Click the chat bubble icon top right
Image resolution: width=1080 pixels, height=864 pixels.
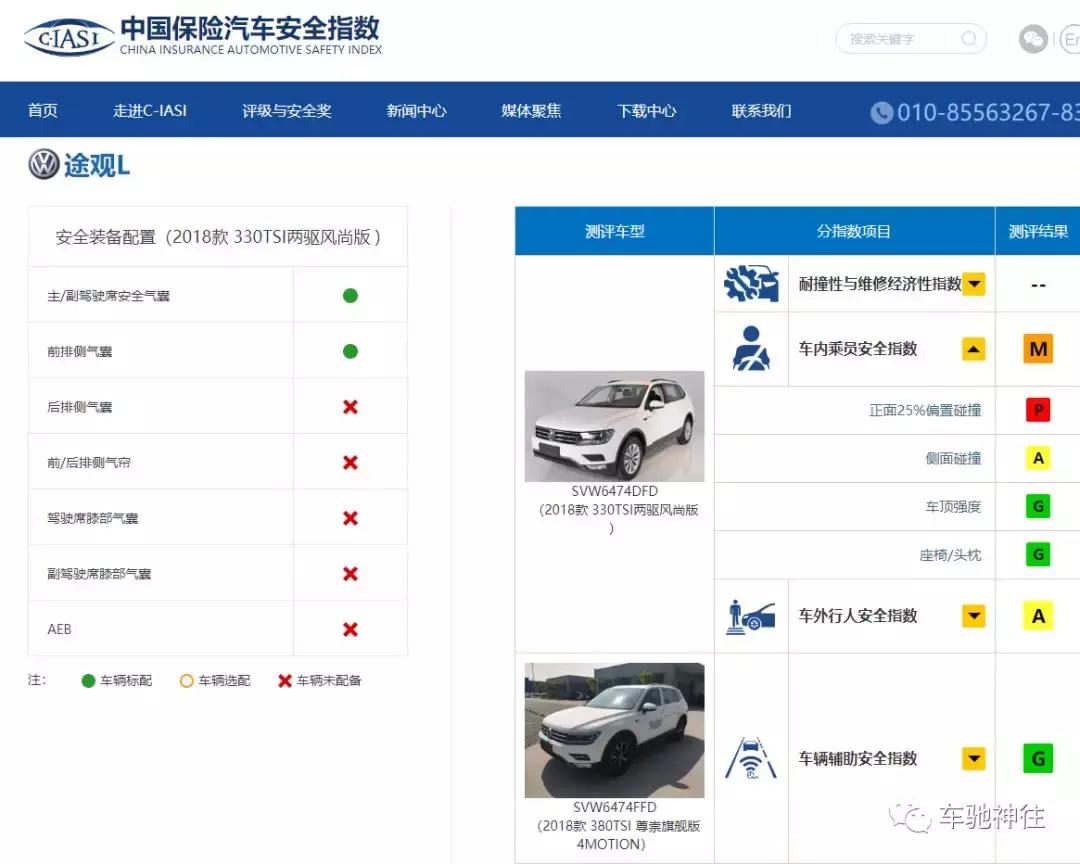click(x=1032, y=38)
